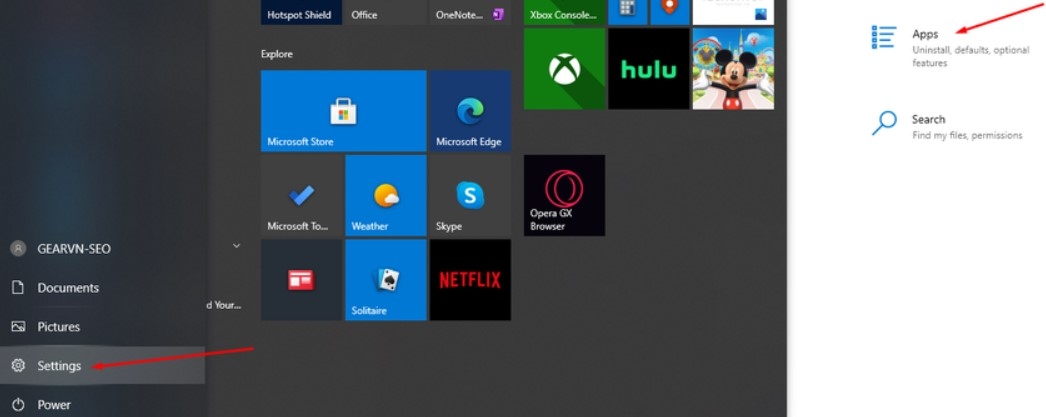Viewport: 1046px width, 417px height.
Task: Open the photos tile at top right
Action: (733, 12)
